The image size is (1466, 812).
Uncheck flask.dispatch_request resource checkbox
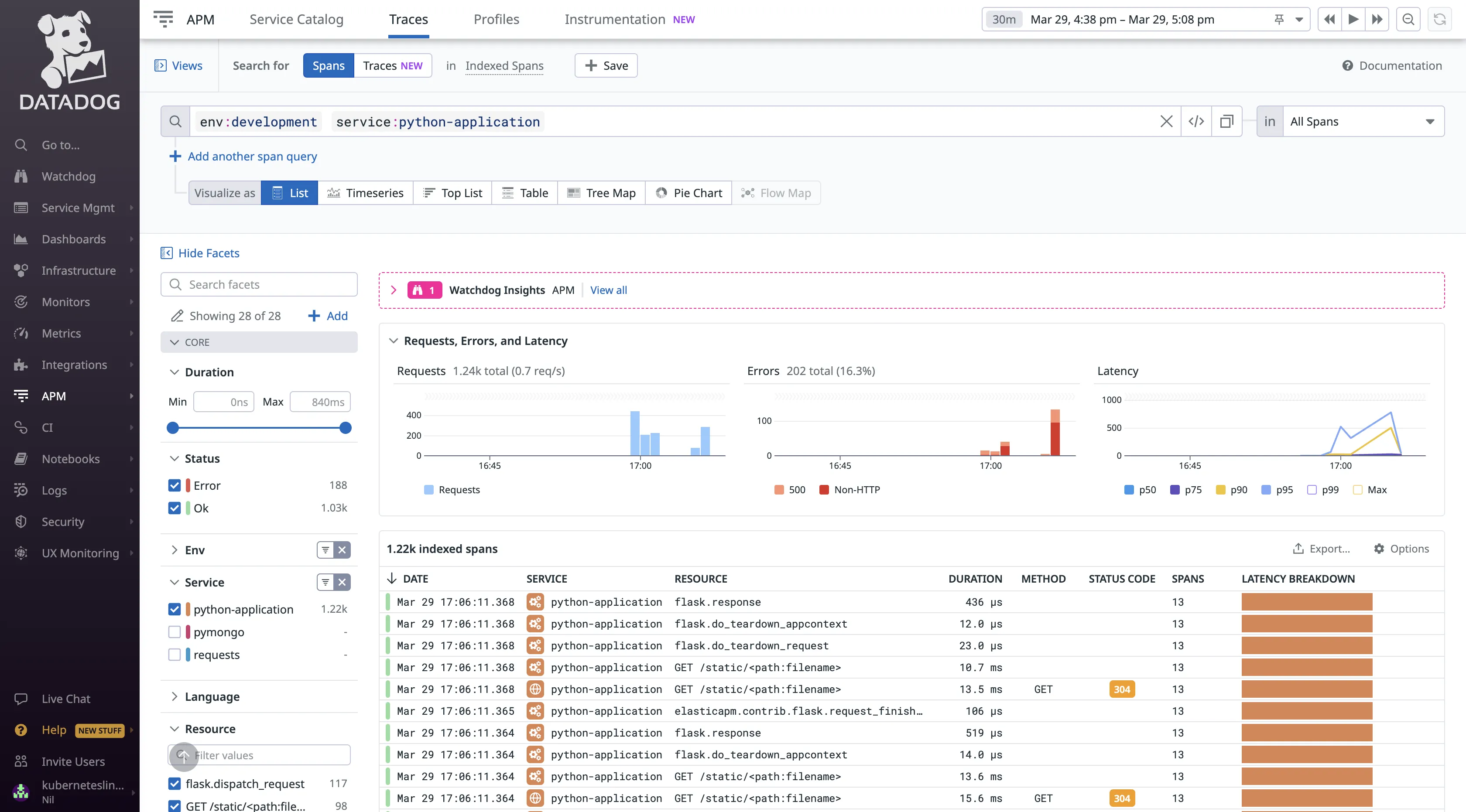[175, 784]
